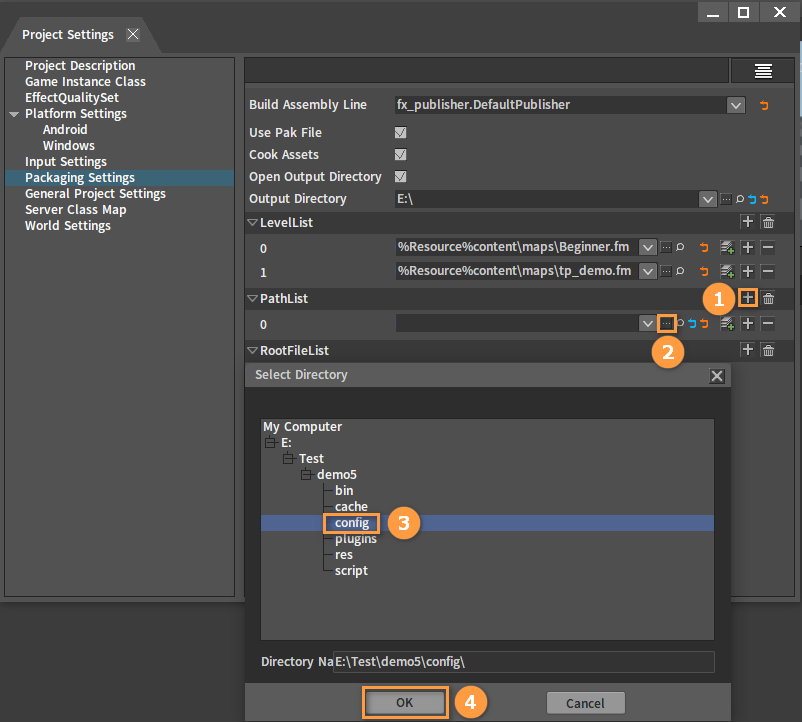Click the locate icon on Output Directory row

coord(740,199)
